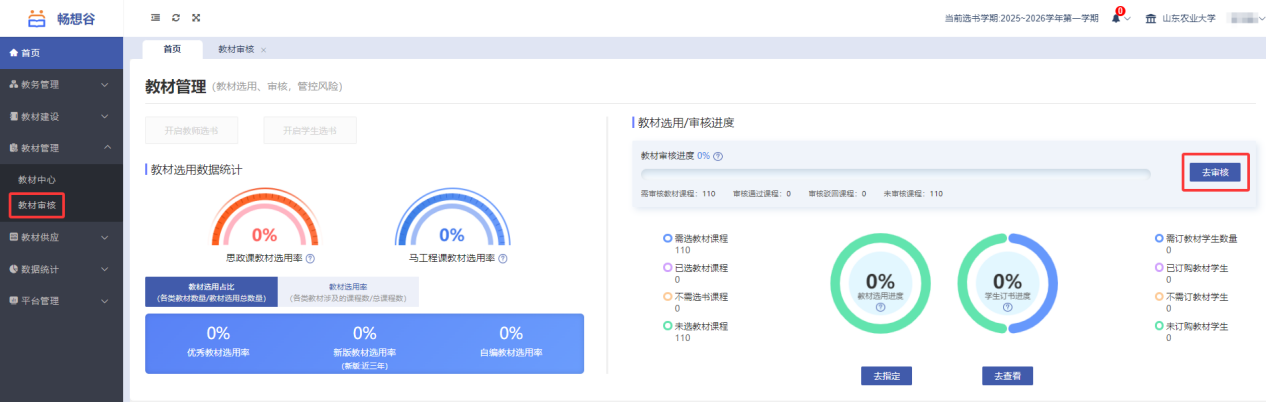The width and height of the screenshot is (1266, 402).
Task: Click help icon beside 思政课教材选用率
Action: coord(310,258)
